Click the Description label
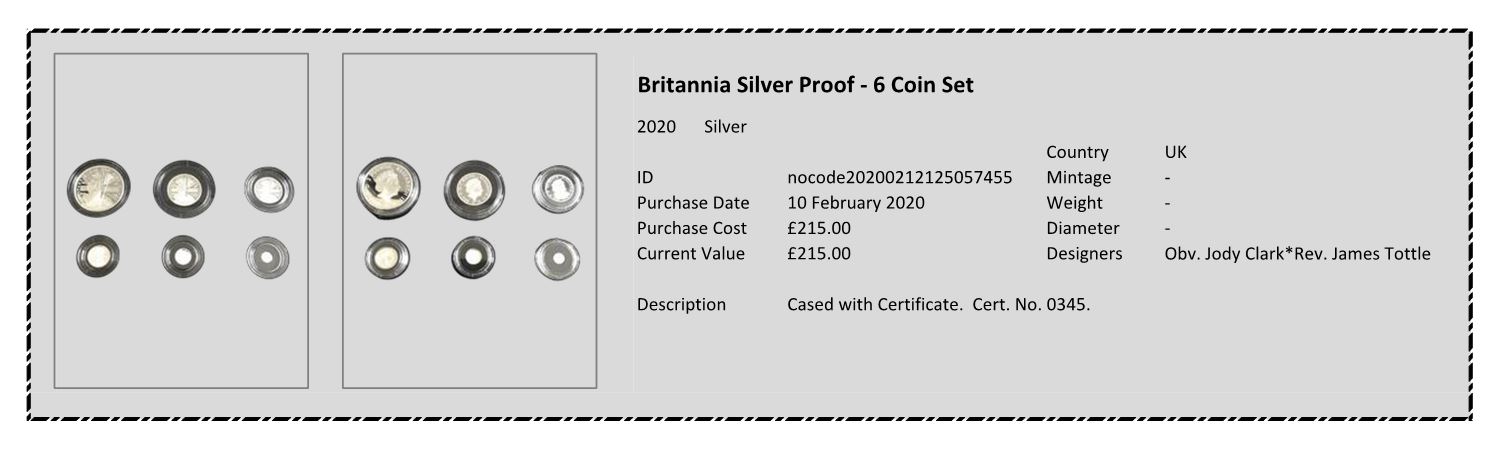 [x=681, y=304]
